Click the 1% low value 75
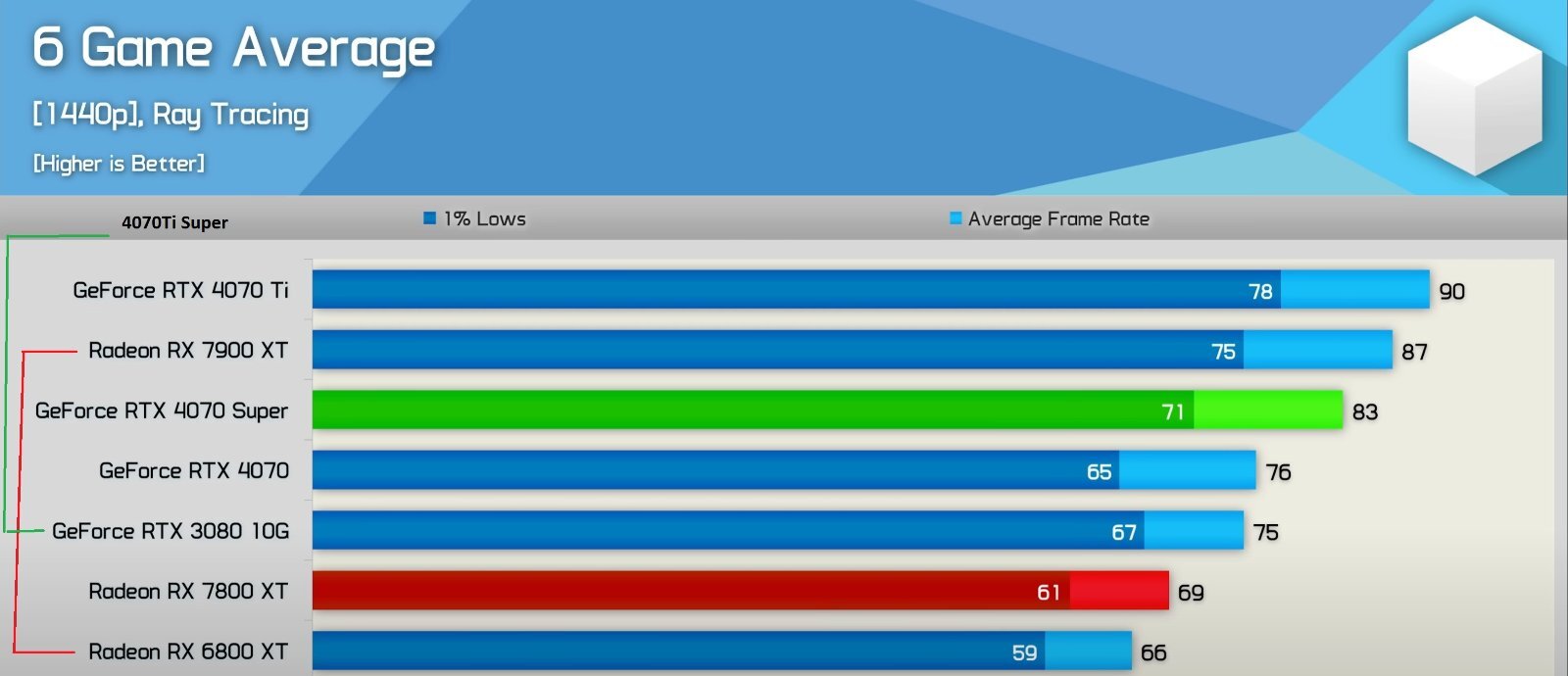 1223,352
